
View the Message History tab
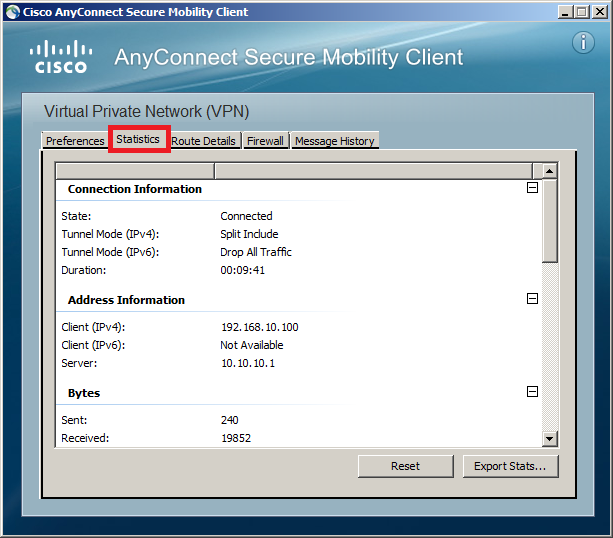point(335,141)
